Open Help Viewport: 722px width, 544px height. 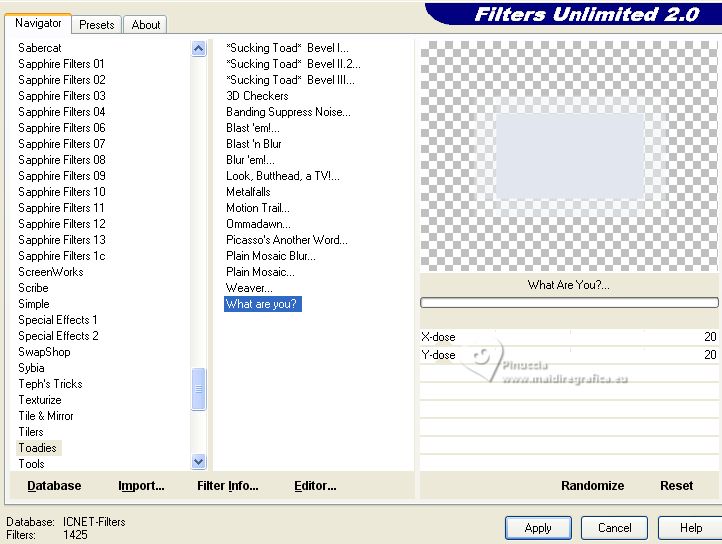pyautogui.click(x=690, y=527)
